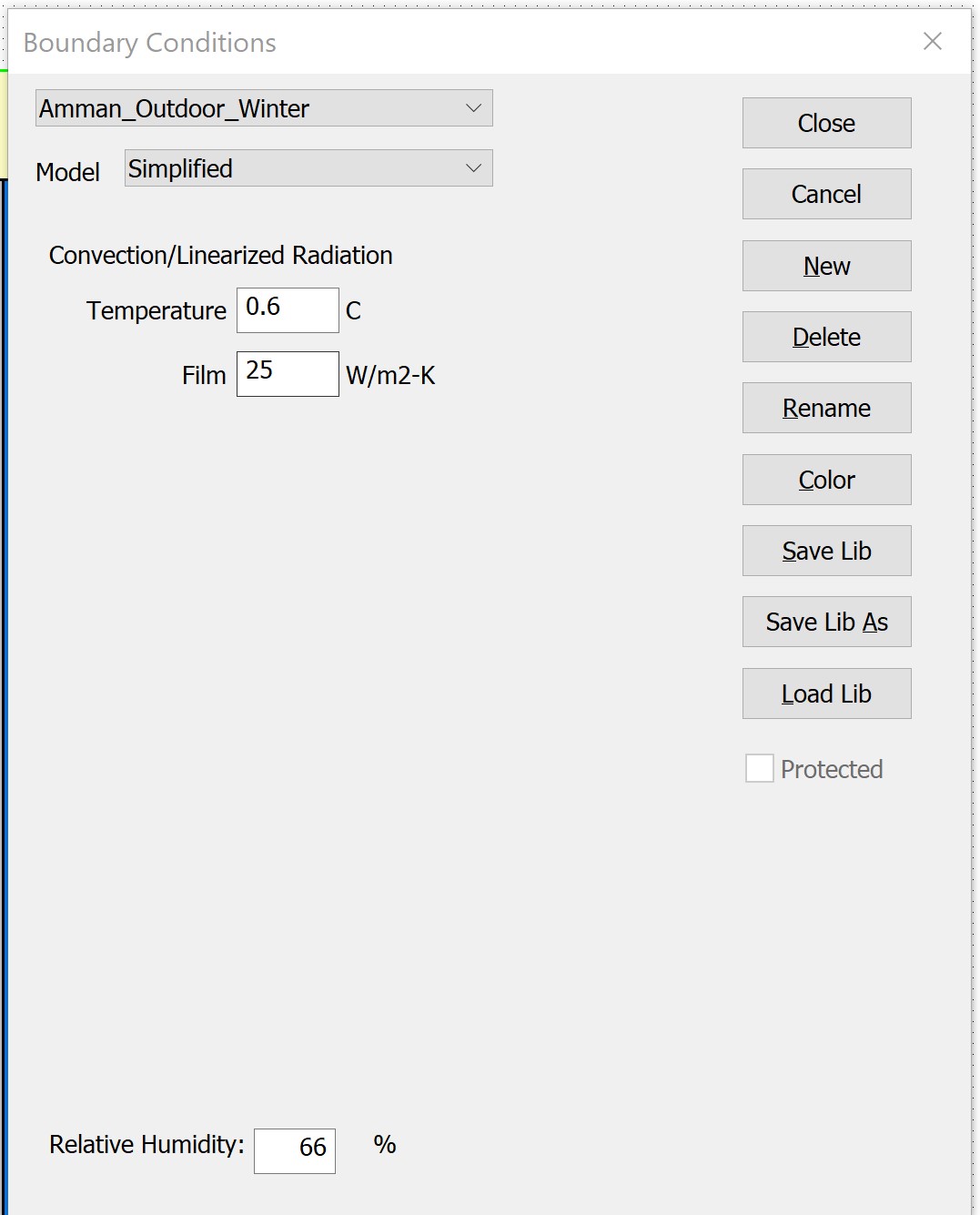
Task: Delete the selected boundary condition
Action: coord(826,337)
